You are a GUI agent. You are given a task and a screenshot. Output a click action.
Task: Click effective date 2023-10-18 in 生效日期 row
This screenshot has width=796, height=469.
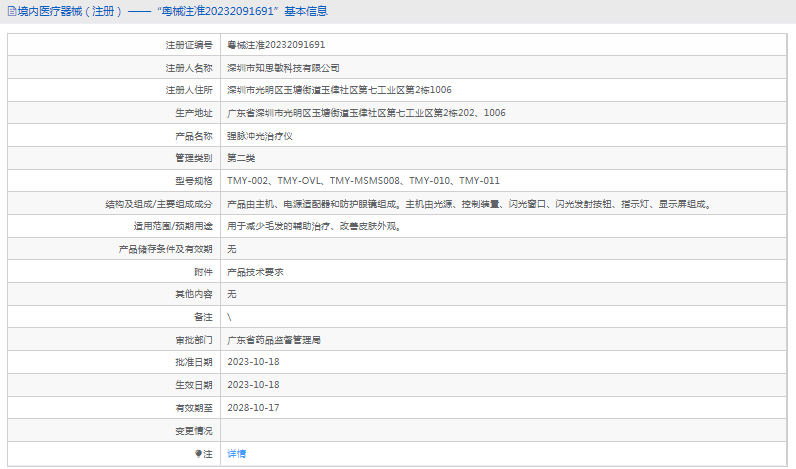(x=253, y=385)
